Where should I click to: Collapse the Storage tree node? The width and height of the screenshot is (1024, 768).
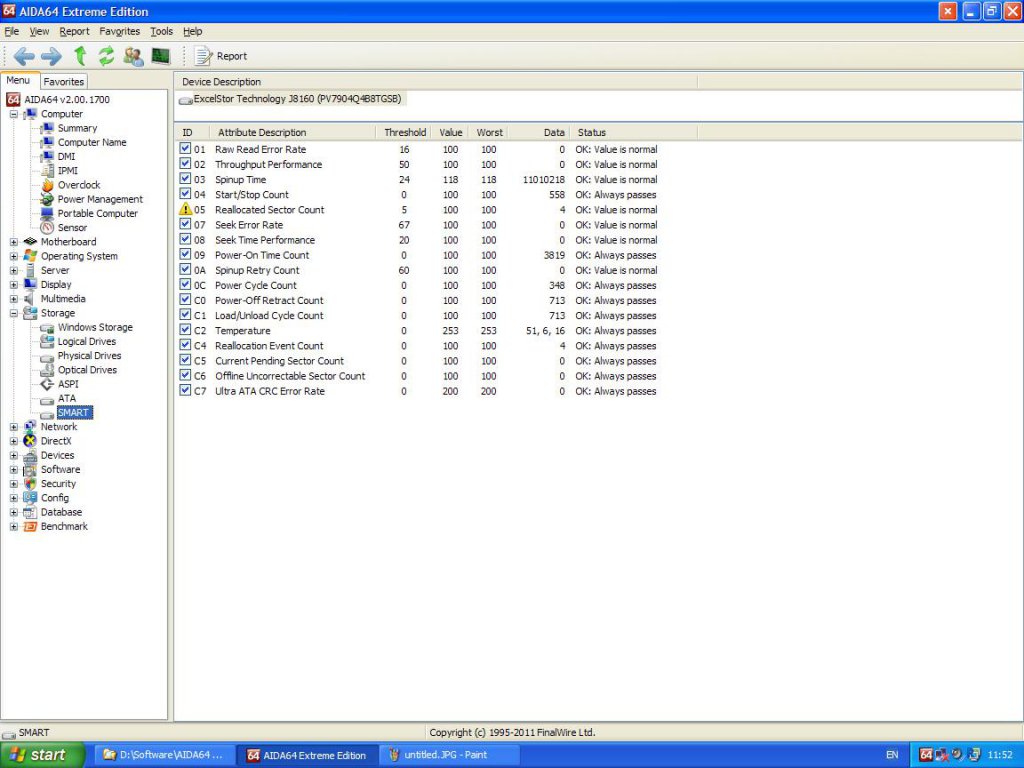pos(14,313)
